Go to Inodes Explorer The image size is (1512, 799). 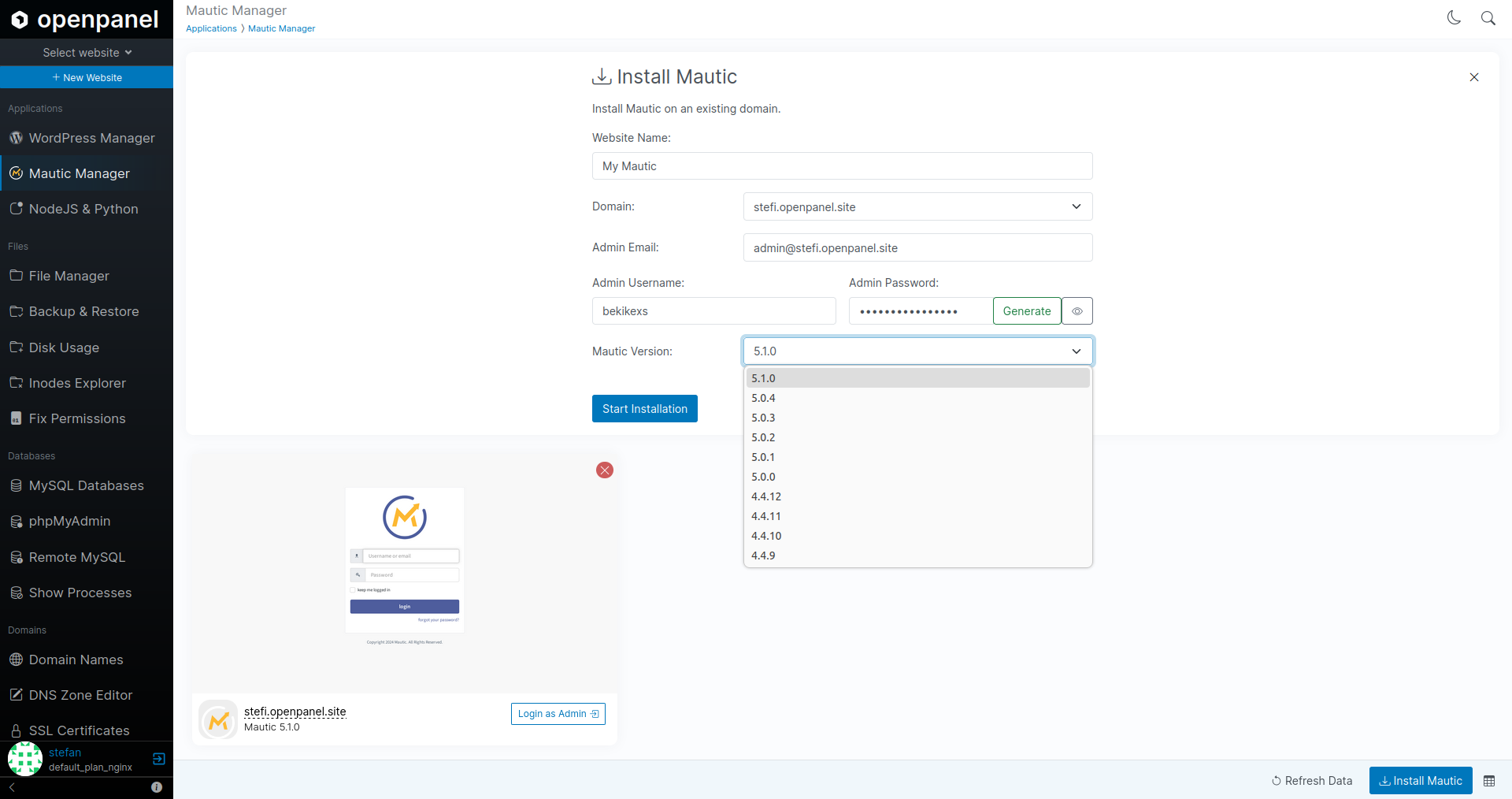click(87, 383)
